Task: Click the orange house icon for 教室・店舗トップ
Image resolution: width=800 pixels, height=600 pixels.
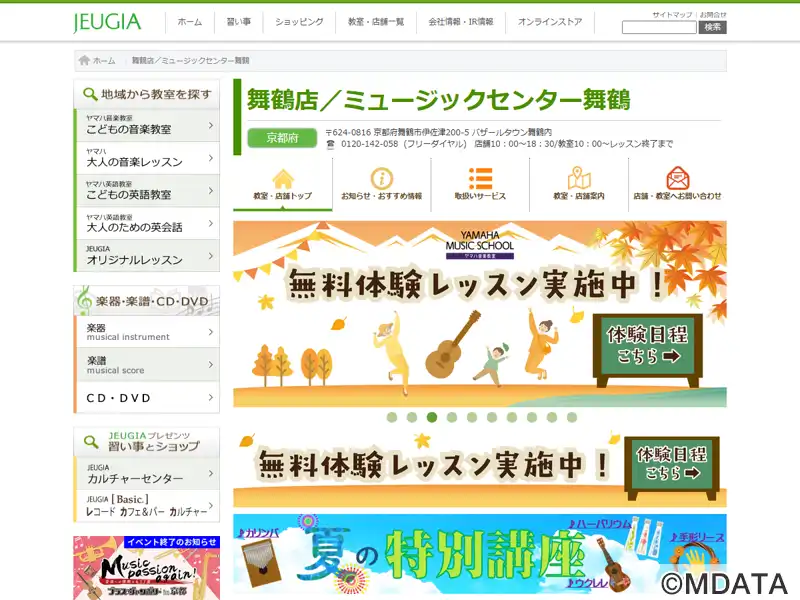Action: pyautogui.click(x=283, y=179)
